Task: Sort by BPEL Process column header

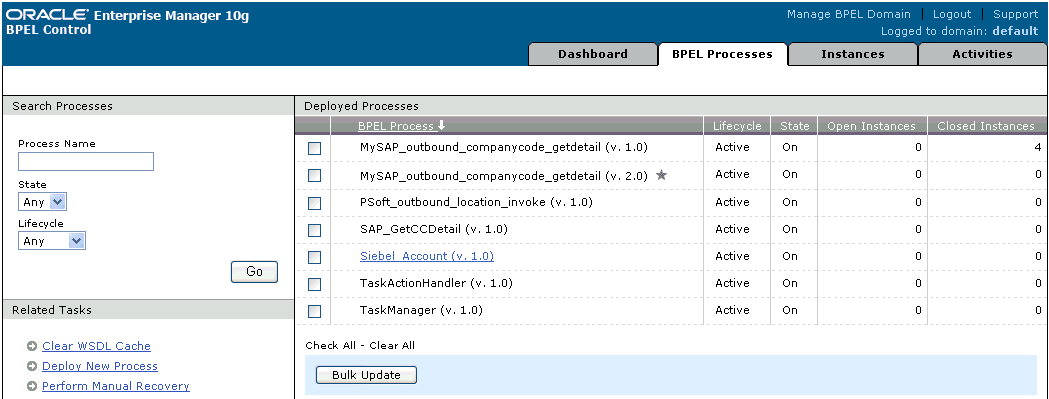Action: pos(396,126)
